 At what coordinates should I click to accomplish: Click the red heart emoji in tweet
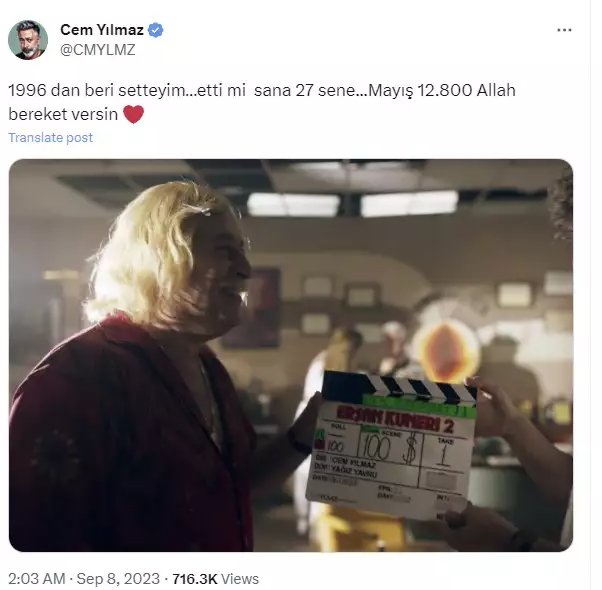pyautogui.click(x=133, y=114)
